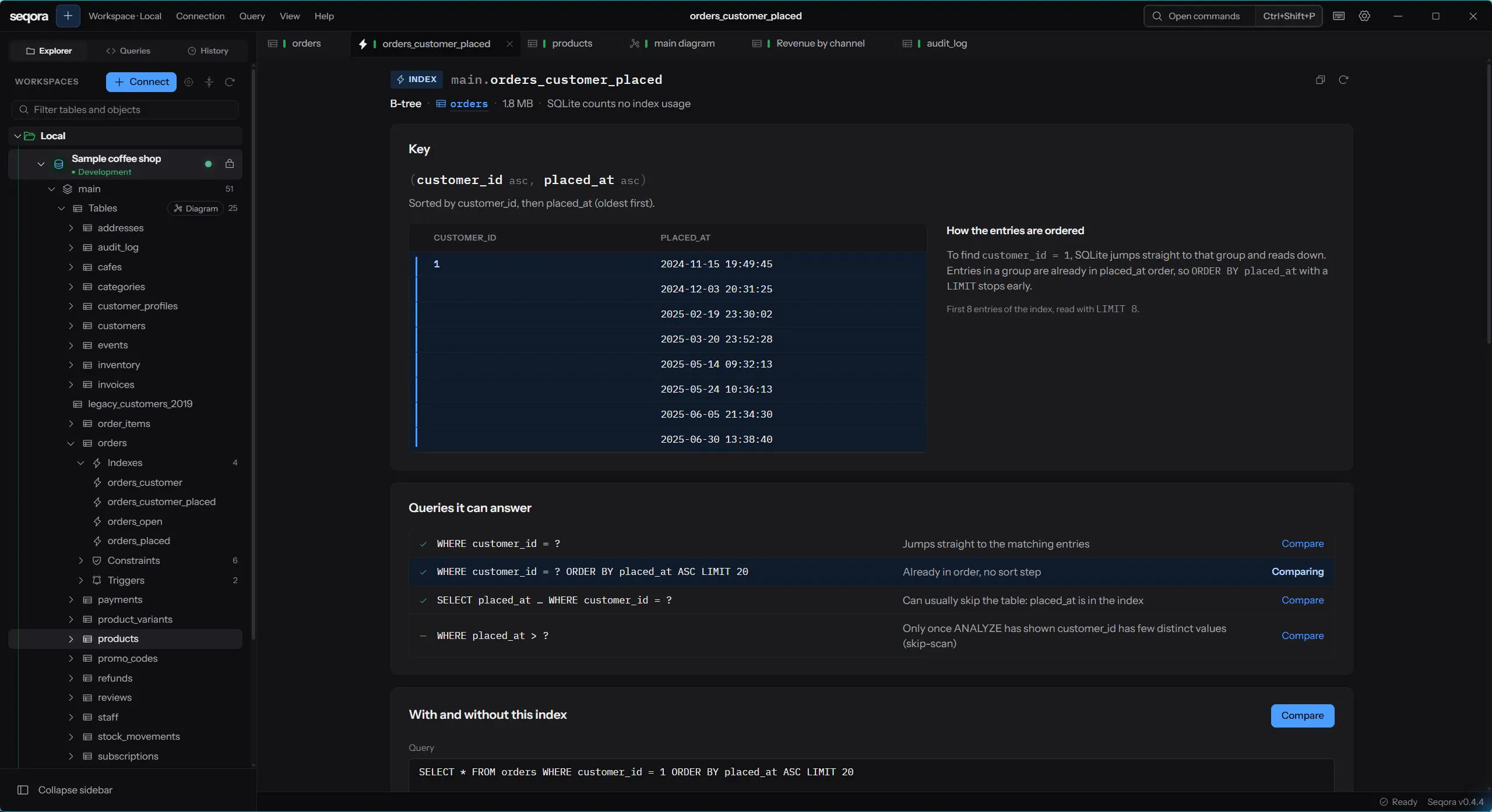Click the green connection status dot on Sample coffee shop

(208, 164)
